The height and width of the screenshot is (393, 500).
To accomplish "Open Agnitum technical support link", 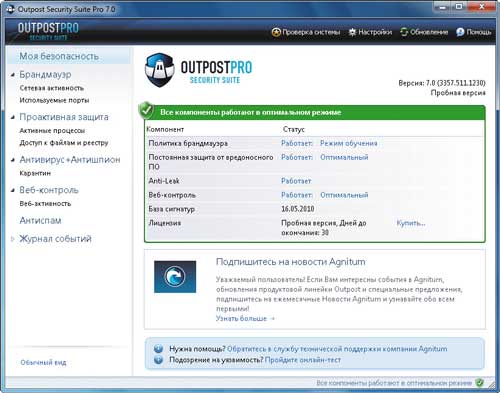I will pyautogui.click(x=337, y=349).
